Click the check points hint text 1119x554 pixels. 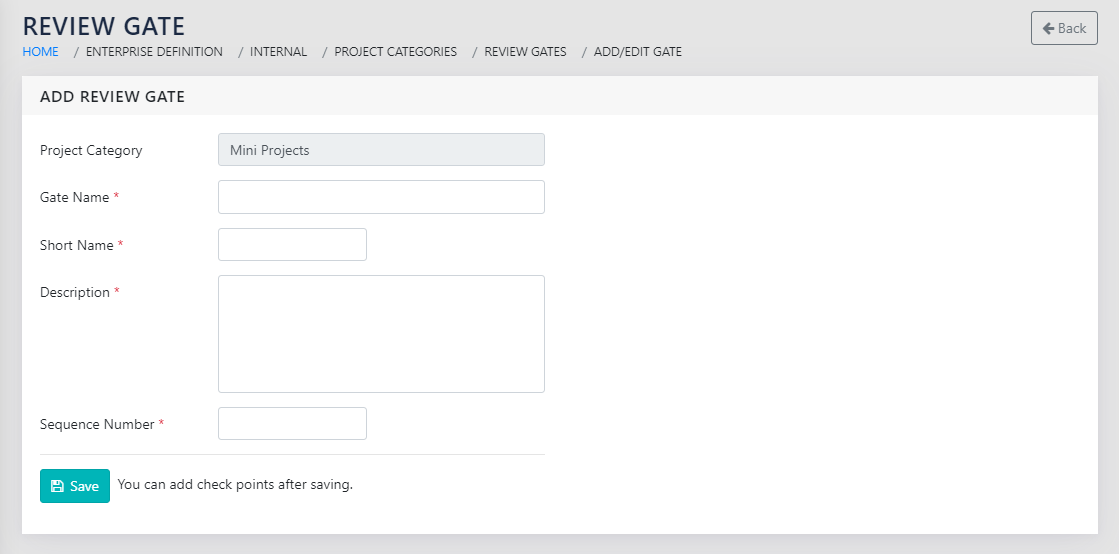tap(235, 485)
